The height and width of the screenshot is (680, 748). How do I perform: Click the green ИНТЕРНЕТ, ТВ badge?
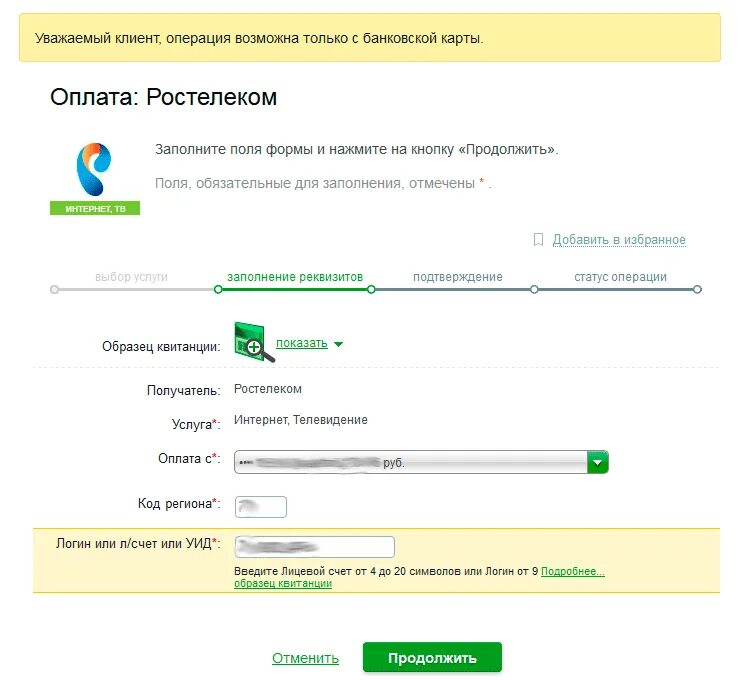(95, 209)
